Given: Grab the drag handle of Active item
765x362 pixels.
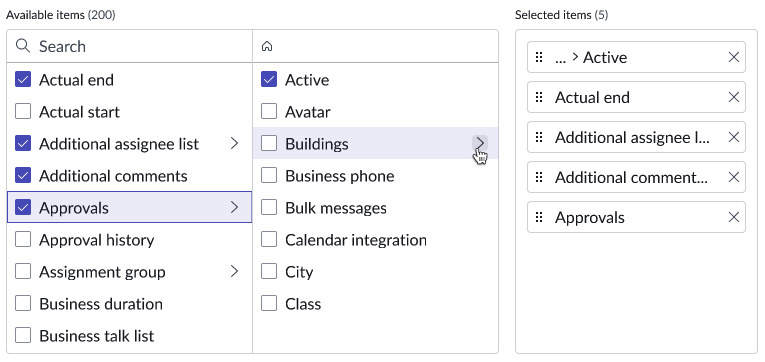Looking at the screenshot, I should pyautogui.click(x=539, y=58).
